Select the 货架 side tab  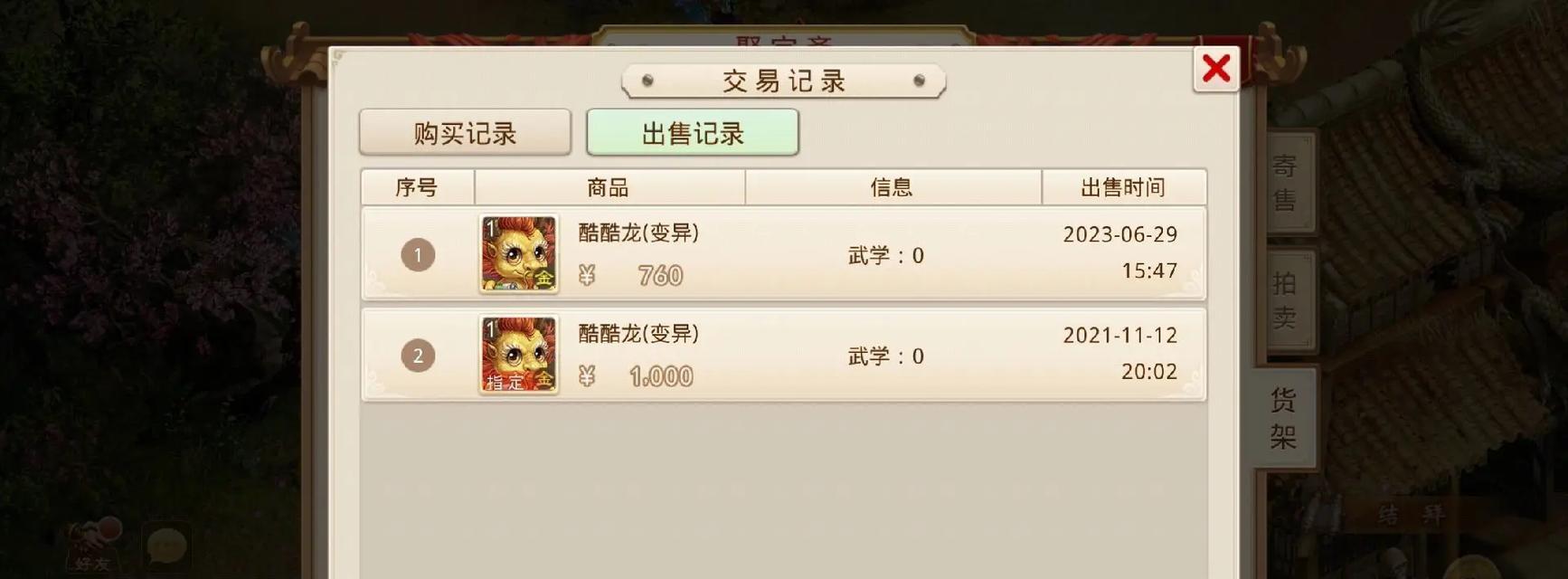click(1283, 418)
